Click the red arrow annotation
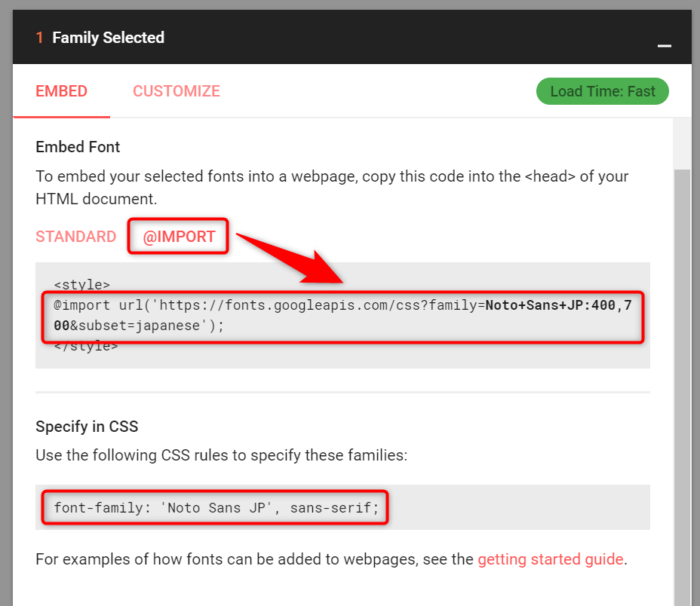The height and width of the screenshot is (606, 700). pos(290,255)
